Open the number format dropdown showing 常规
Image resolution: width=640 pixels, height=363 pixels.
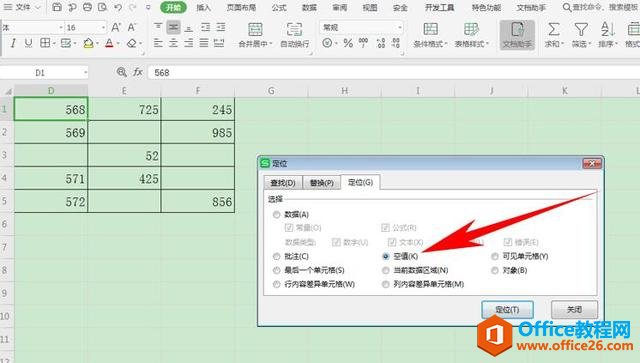tap(400, 27)
